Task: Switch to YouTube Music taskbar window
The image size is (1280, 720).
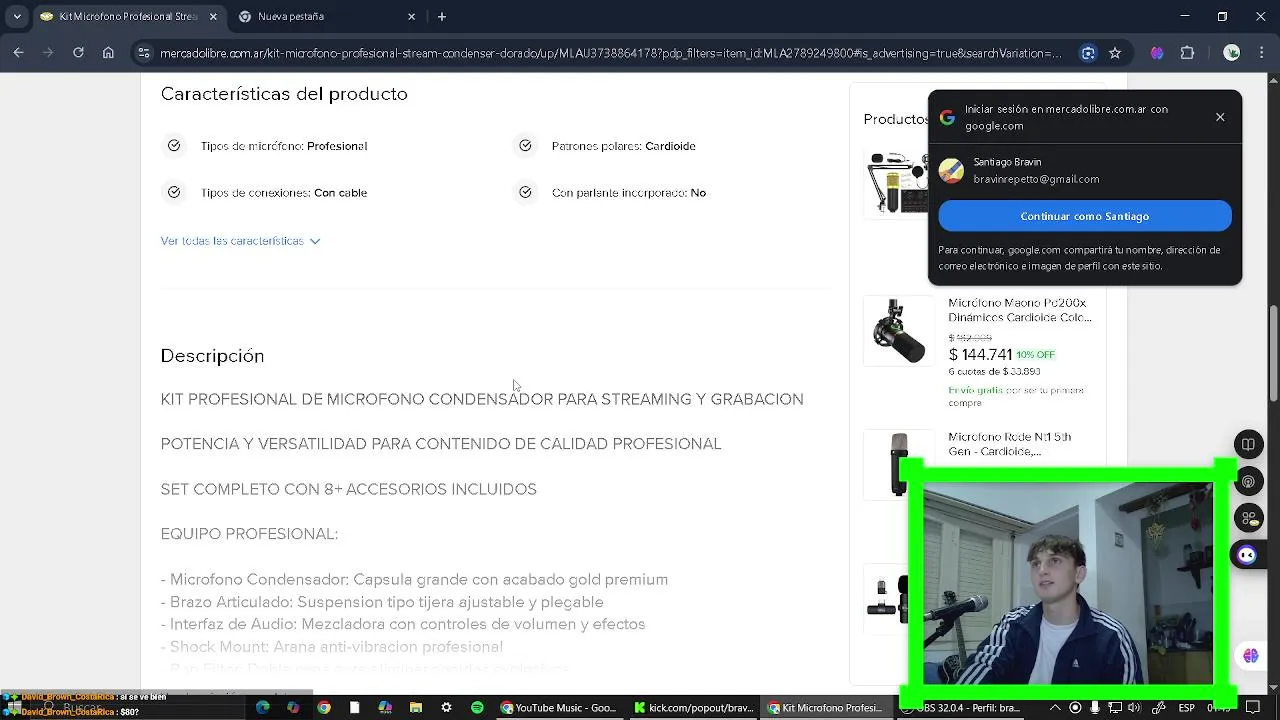Action: pyautogui.click(x=560, y=708)
